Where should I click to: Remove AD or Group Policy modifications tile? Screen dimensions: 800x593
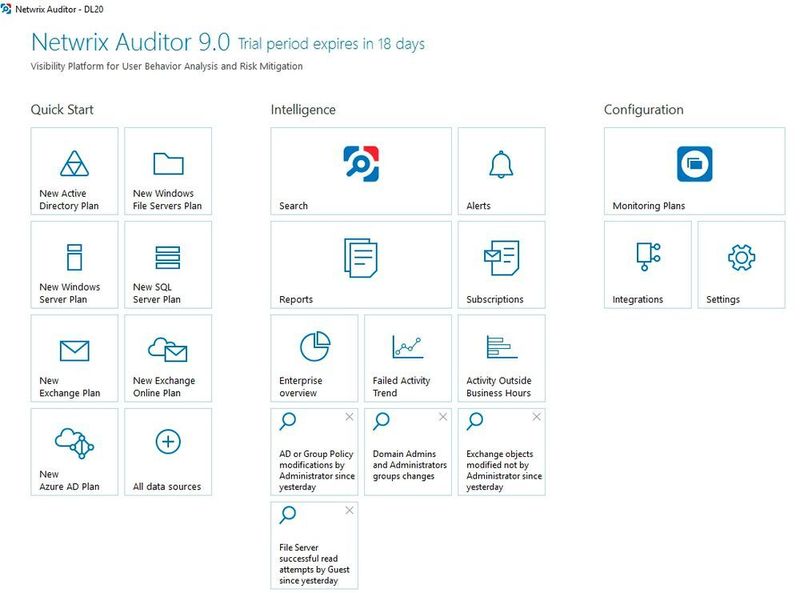pyautogui.click(x=349, y=417)
